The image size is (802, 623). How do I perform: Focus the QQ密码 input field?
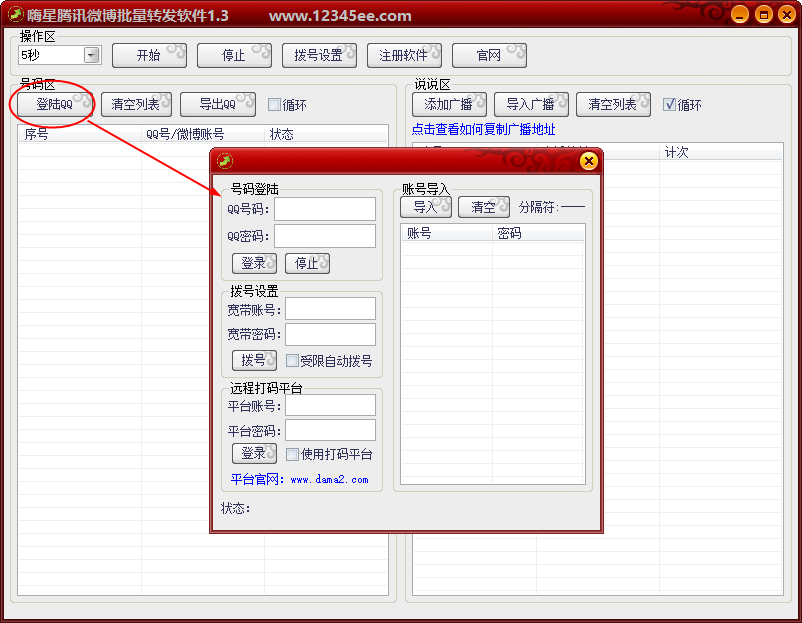pyautogui.click(x=325, y=236)
